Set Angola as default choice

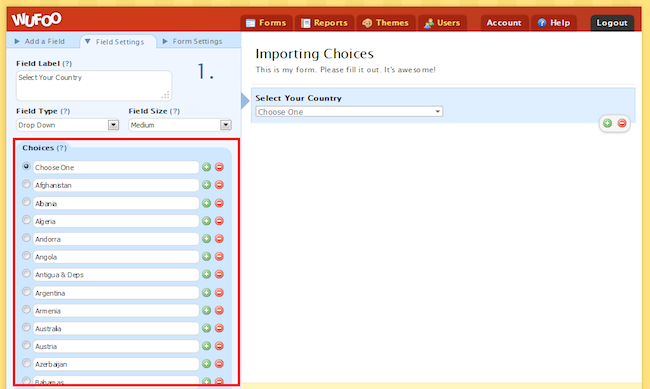pyautogui.click(x=27, y=255)
